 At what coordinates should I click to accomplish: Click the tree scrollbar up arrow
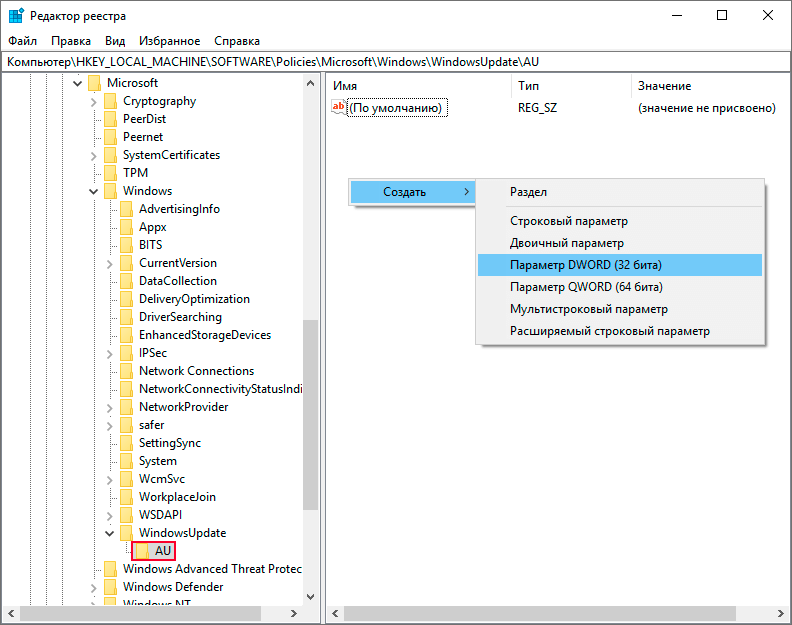311,83
